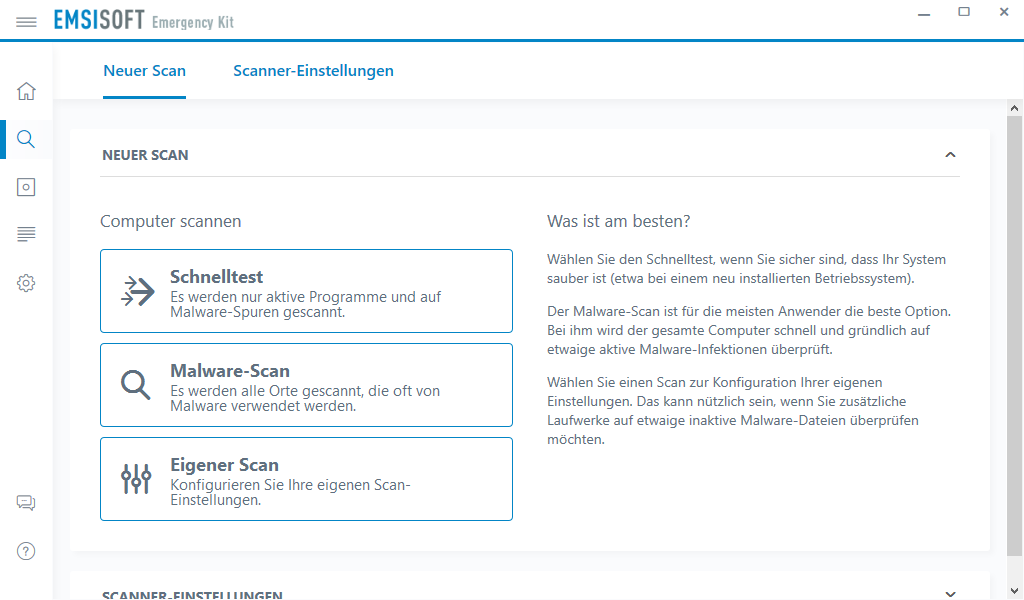
Task: Select the Scan magnifier sidebar icon
Action: pos(26,139)
